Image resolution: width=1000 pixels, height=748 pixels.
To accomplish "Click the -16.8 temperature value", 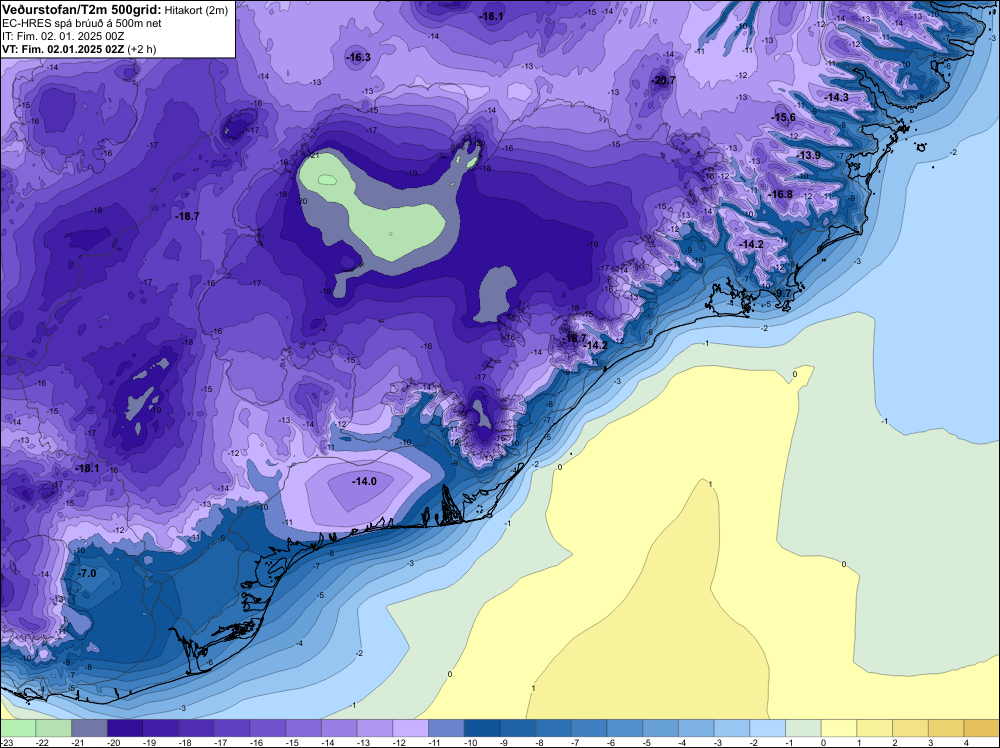I will [781, 194].
